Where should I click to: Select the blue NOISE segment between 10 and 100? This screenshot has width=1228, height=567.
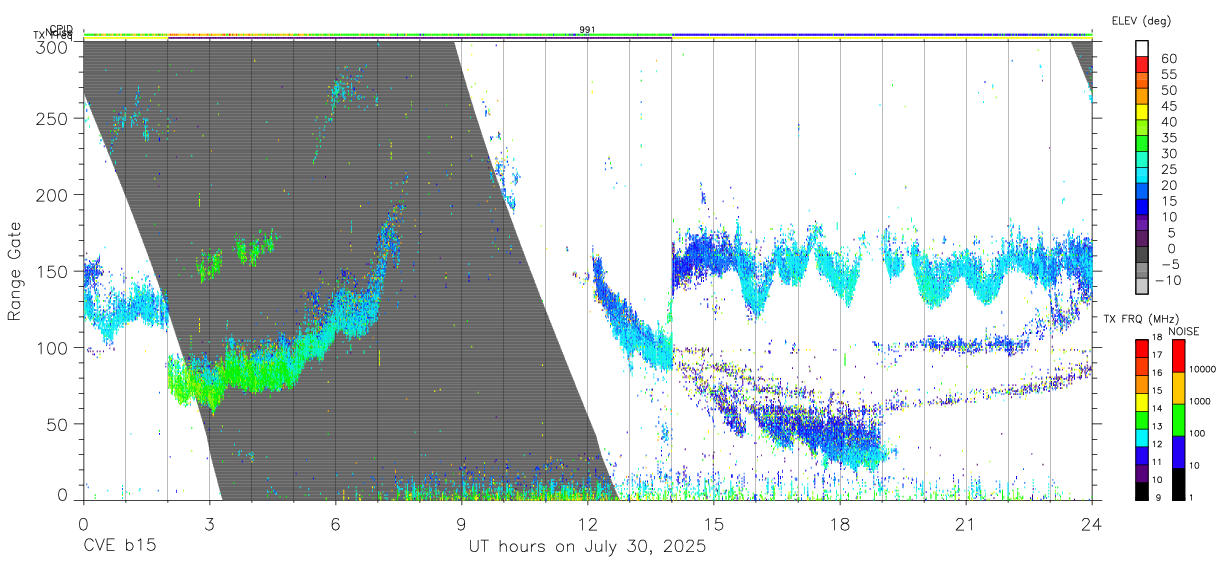click(1179, 451)
